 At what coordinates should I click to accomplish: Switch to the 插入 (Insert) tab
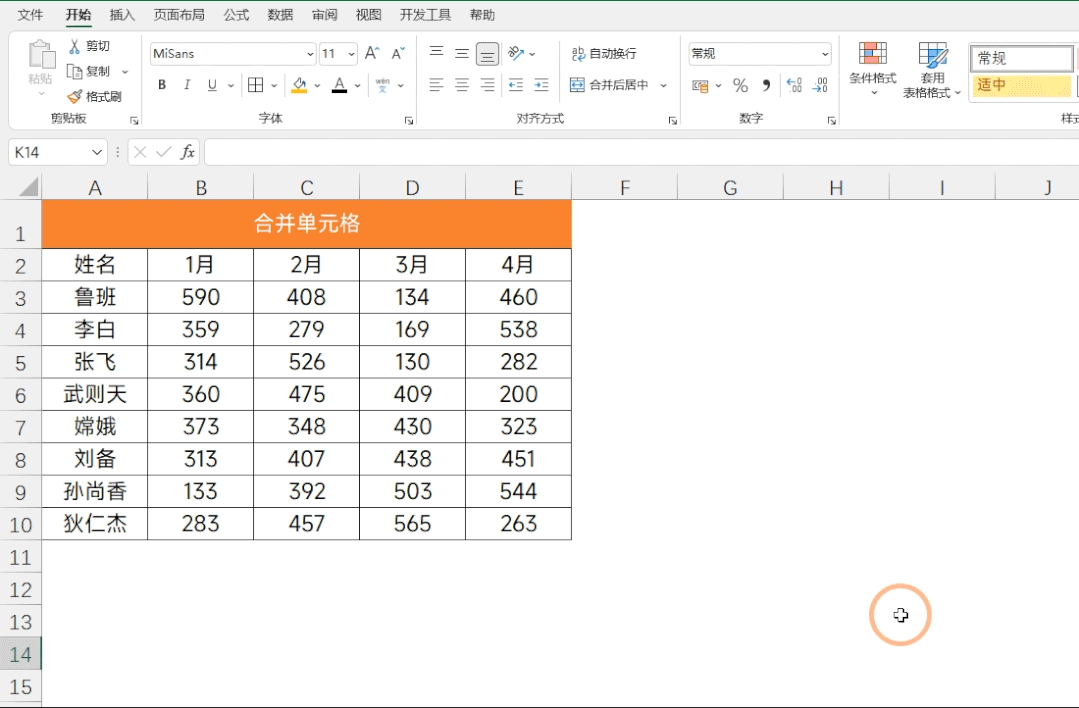click(122, 14)
